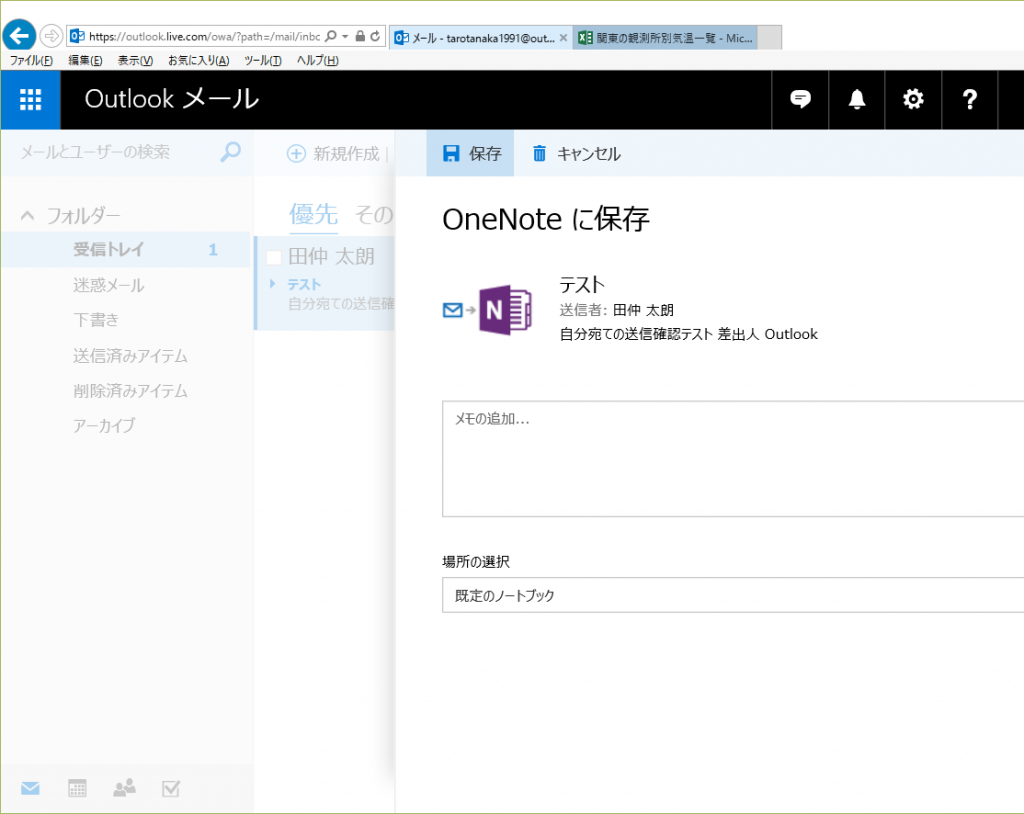The image size is (1024, 814).
Task: Click the キャンセル button
Action: (x=576, y=154)
